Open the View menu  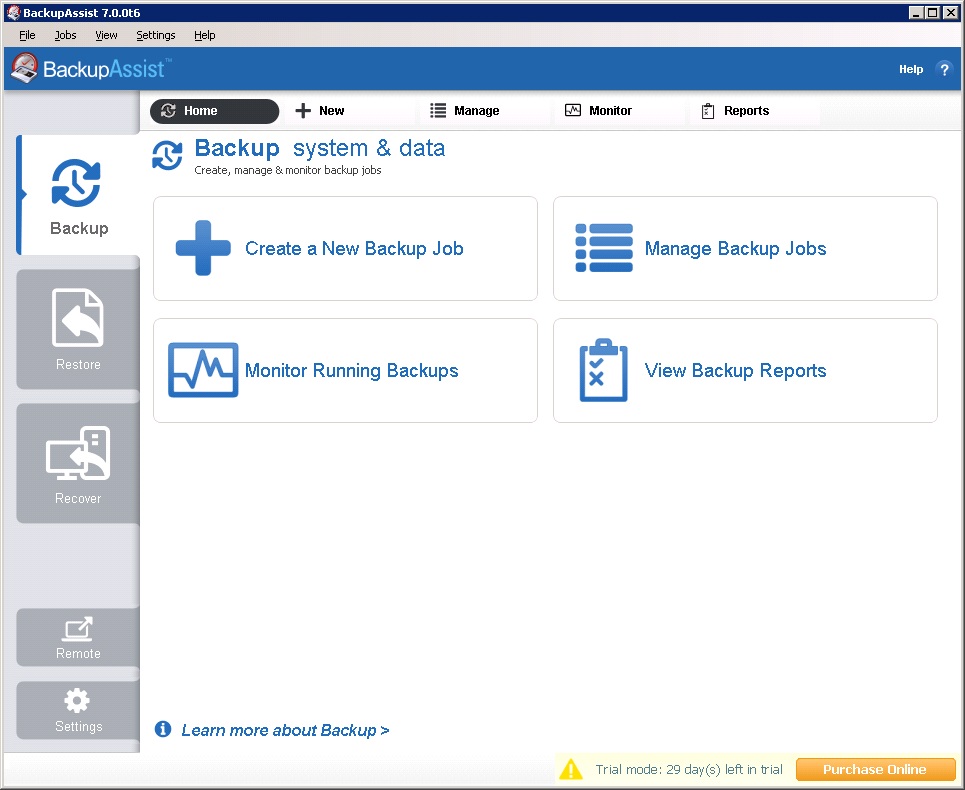[106, 35]
